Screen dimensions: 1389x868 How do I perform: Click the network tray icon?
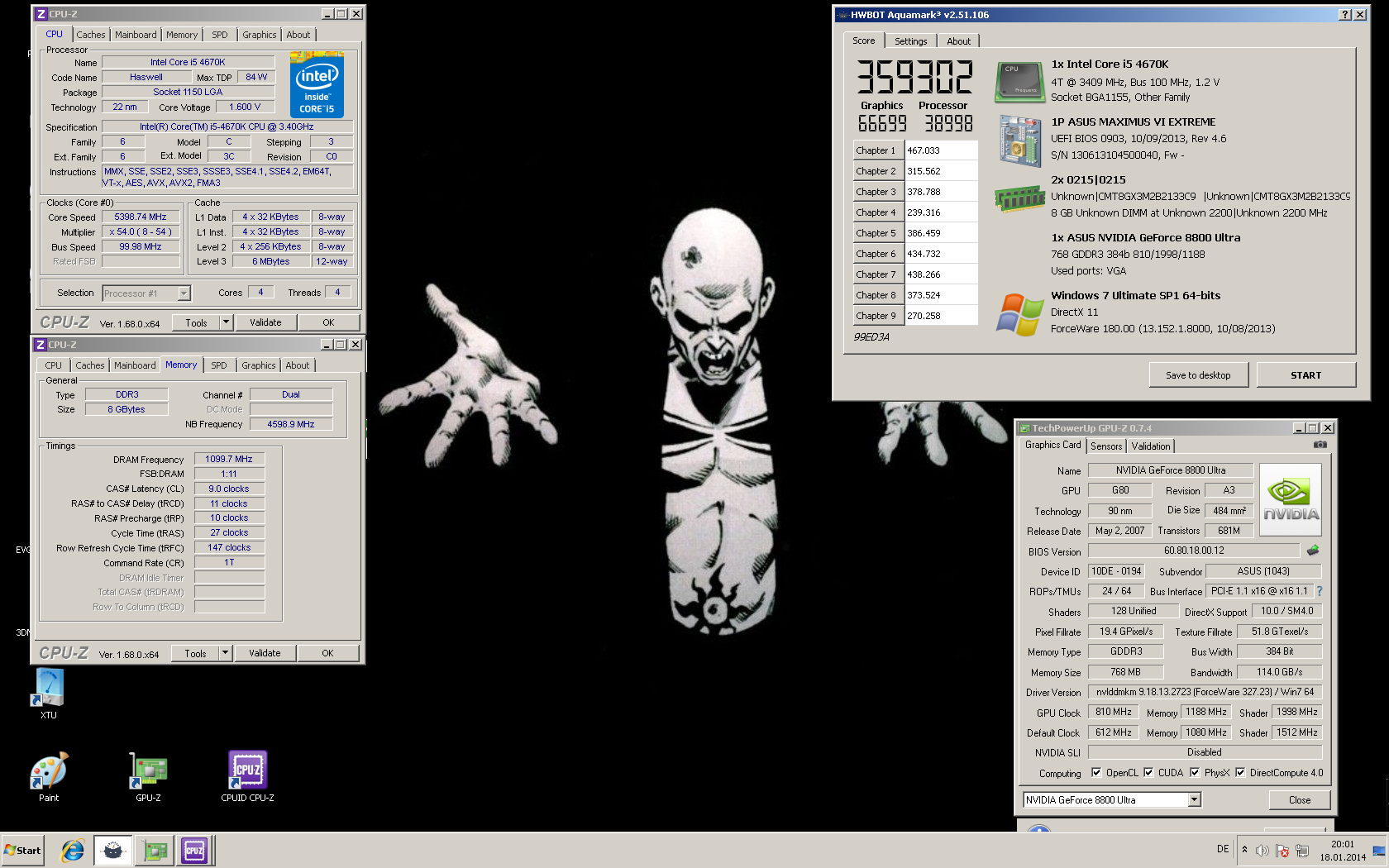click(x=1302, y=851)
